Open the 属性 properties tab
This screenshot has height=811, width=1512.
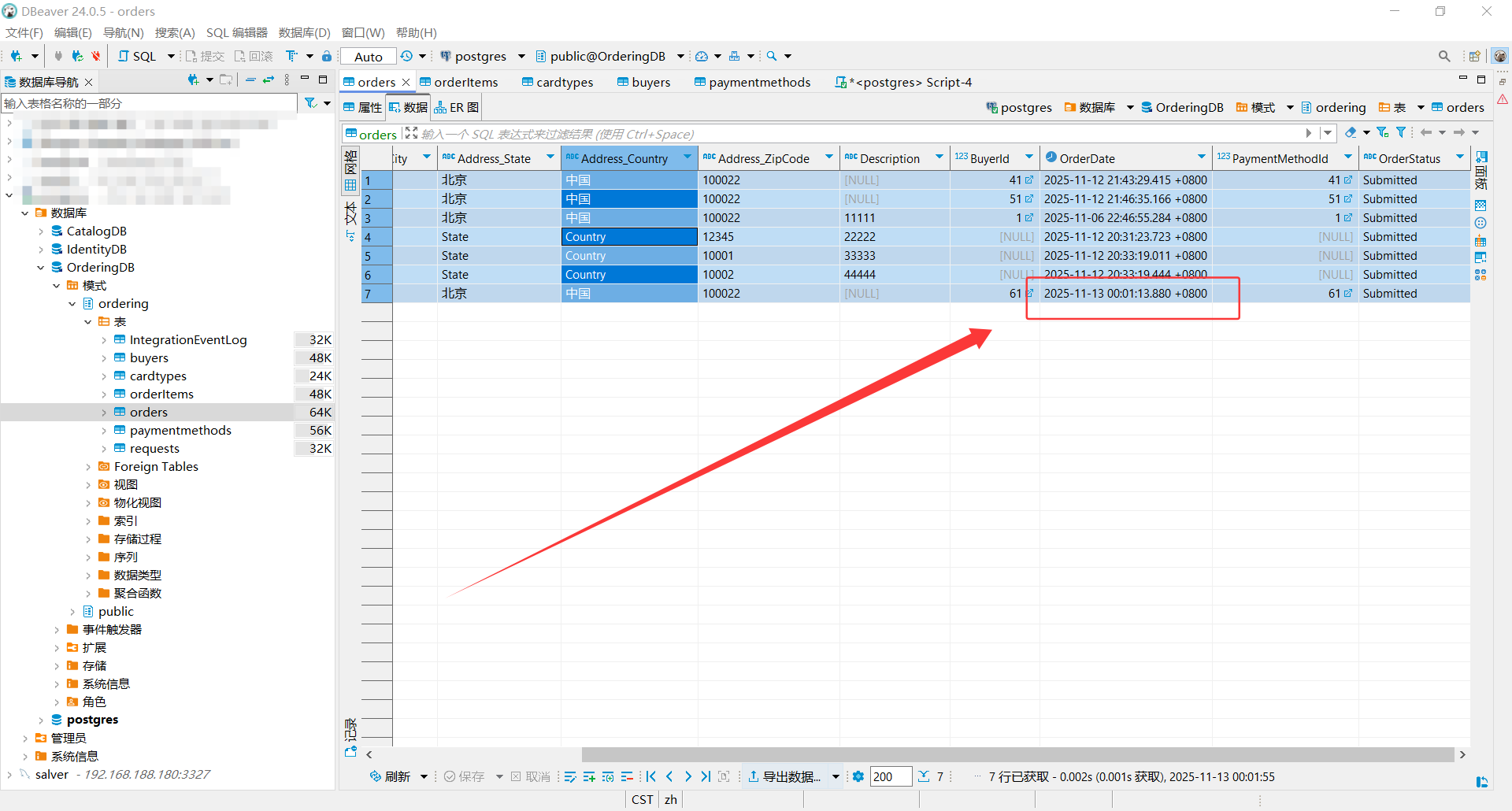click(362, 107)
